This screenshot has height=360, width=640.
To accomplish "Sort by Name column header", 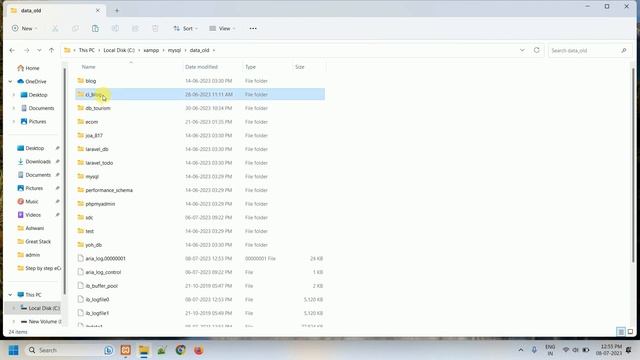I will tap(89, 67).
